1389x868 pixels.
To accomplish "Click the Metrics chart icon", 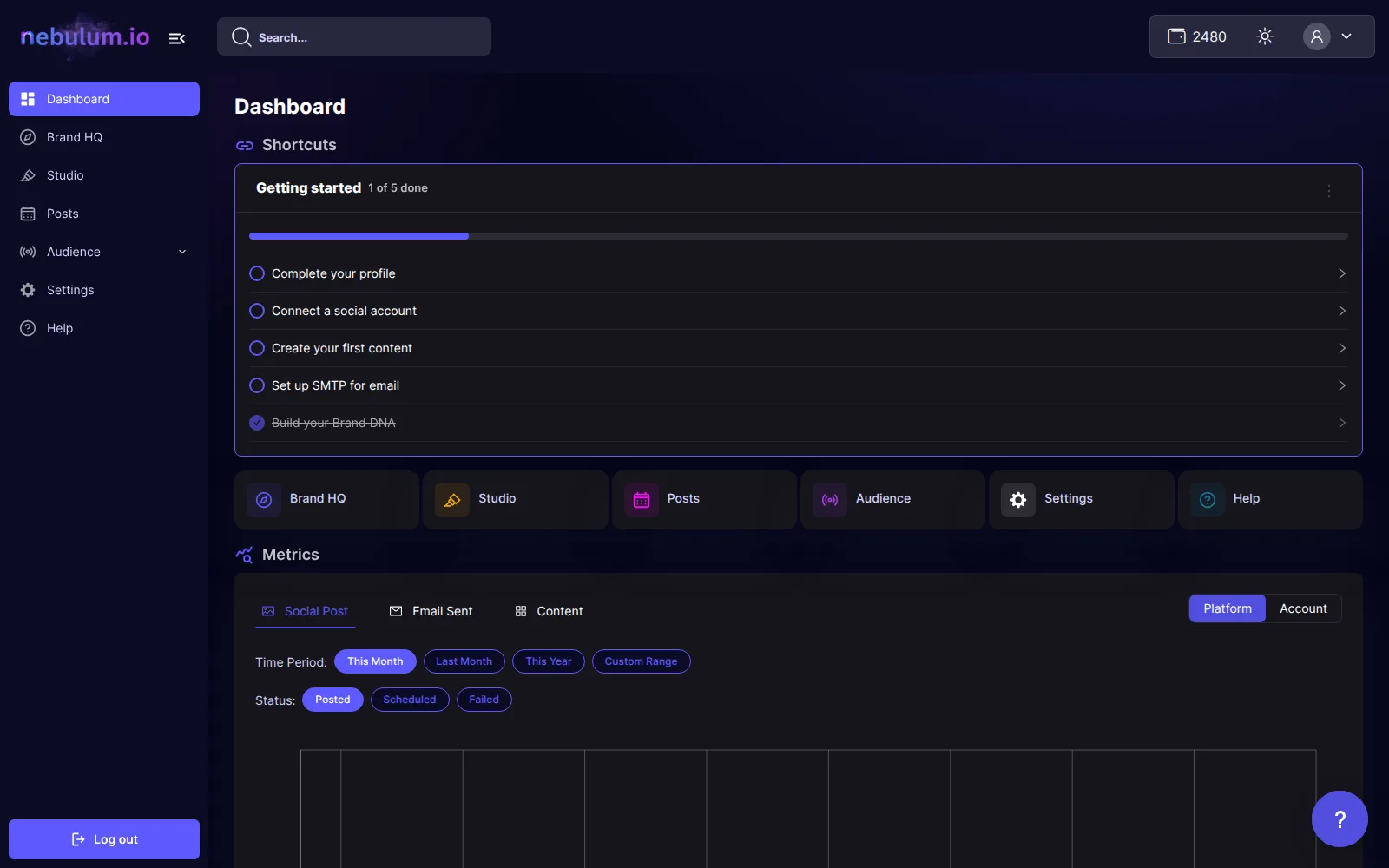I will coord(244,555).
